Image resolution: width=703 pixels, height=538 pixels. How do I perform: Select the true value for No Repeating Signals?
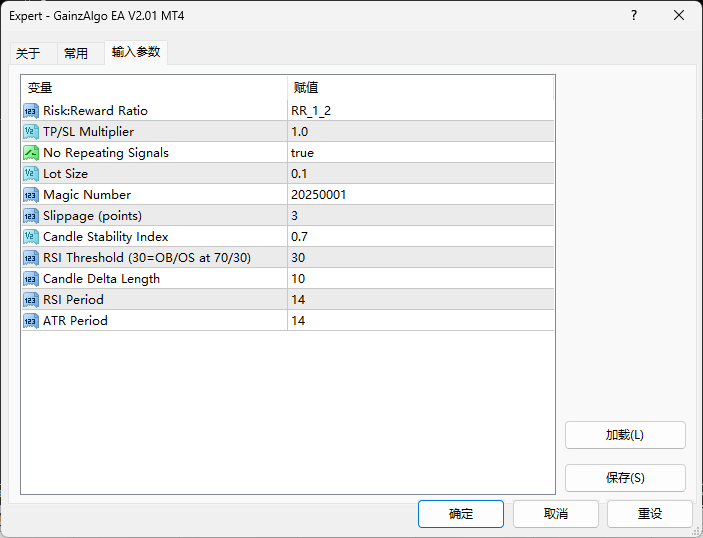point(421,153)
